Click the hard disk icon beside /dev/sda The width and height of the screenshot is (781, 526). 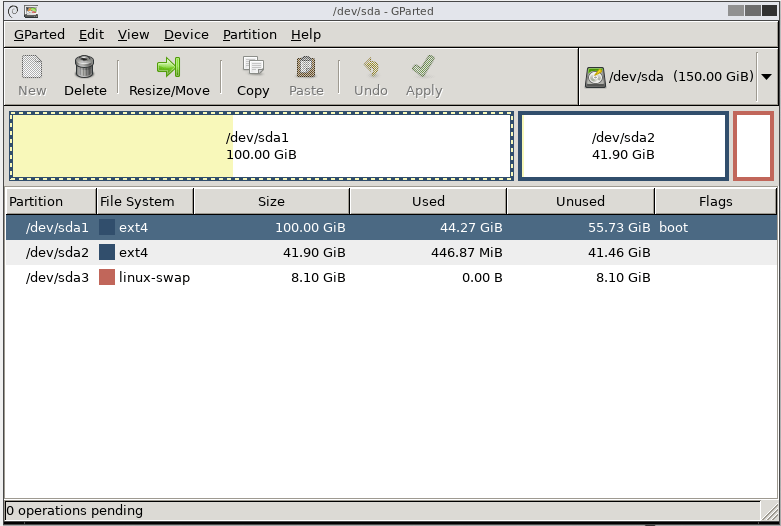(x=595, y=77)
